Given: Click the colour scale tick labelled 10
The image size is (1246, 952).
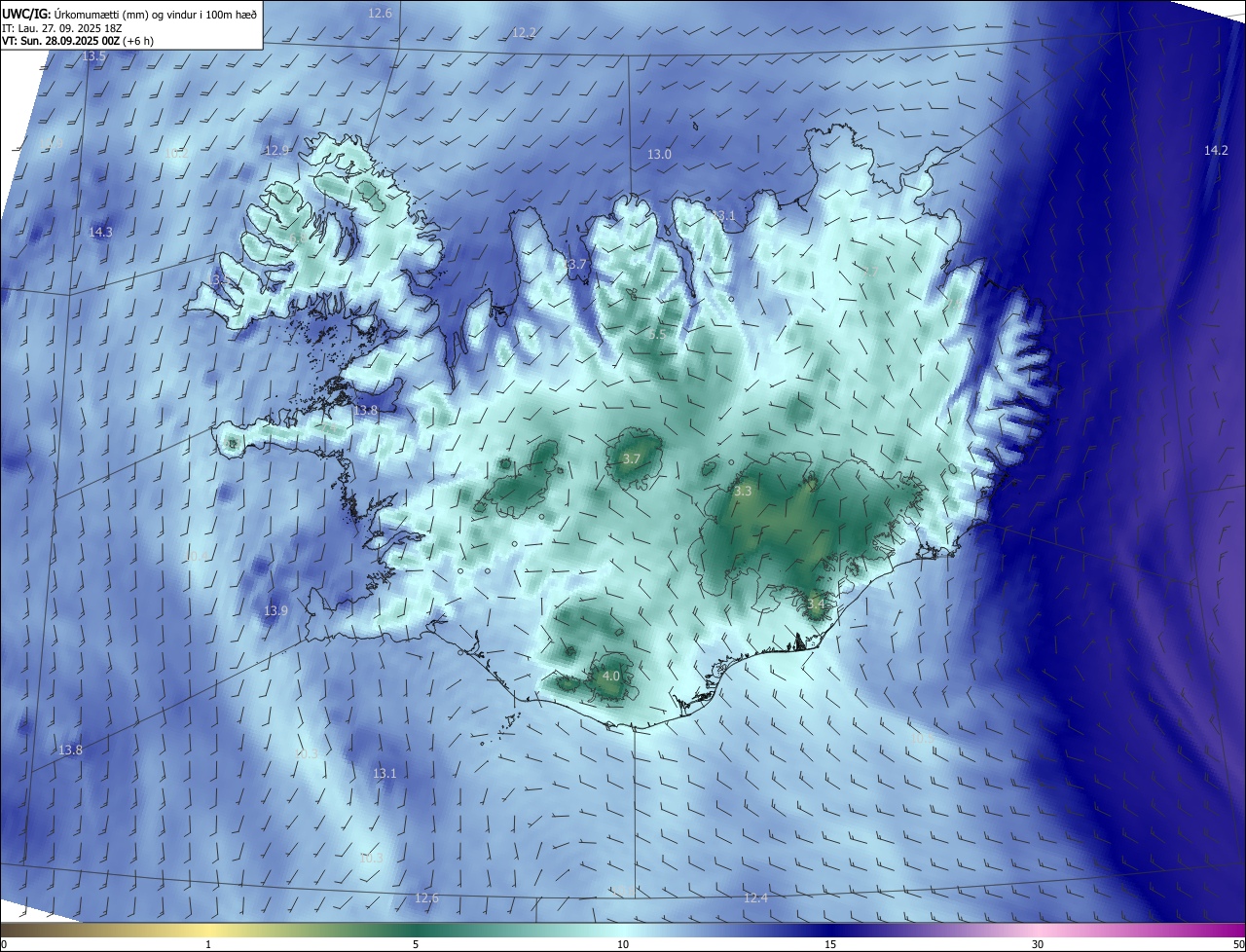Looking at the screenshot, I should 623,944.
